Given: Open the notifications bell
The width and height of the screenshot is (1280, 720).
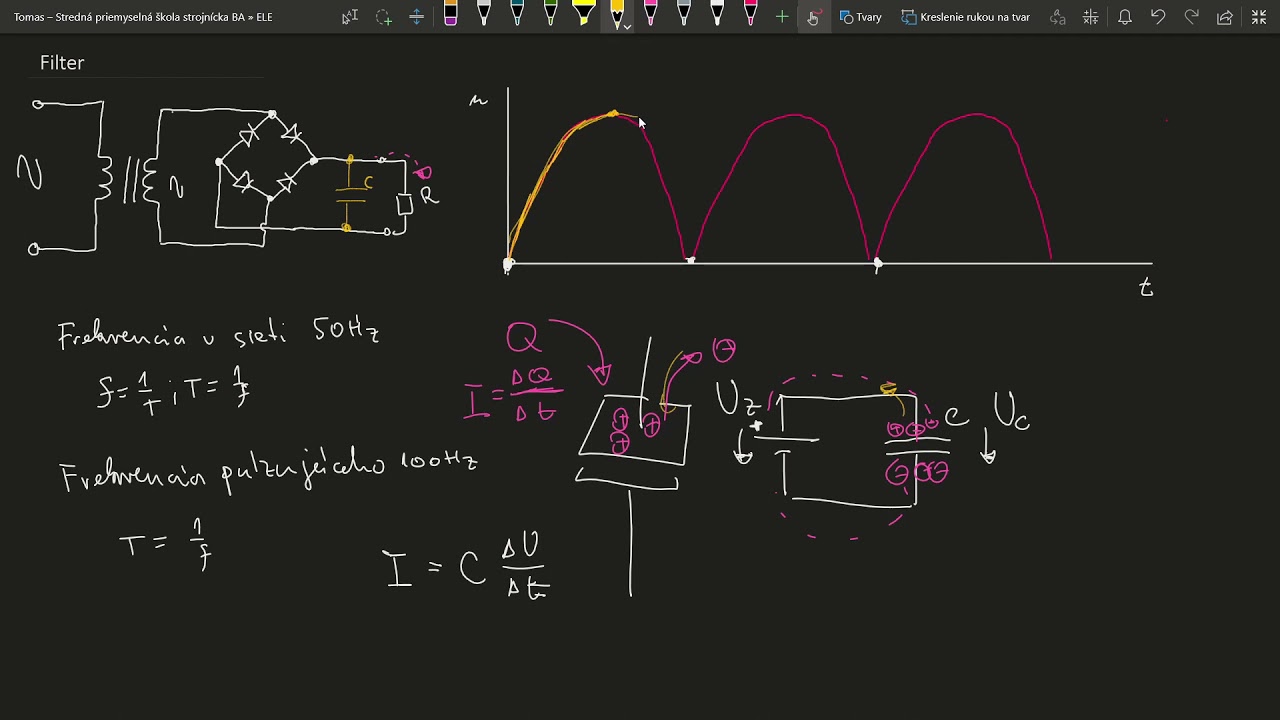Looking at the screenshot, I should tap(1125, 17).
